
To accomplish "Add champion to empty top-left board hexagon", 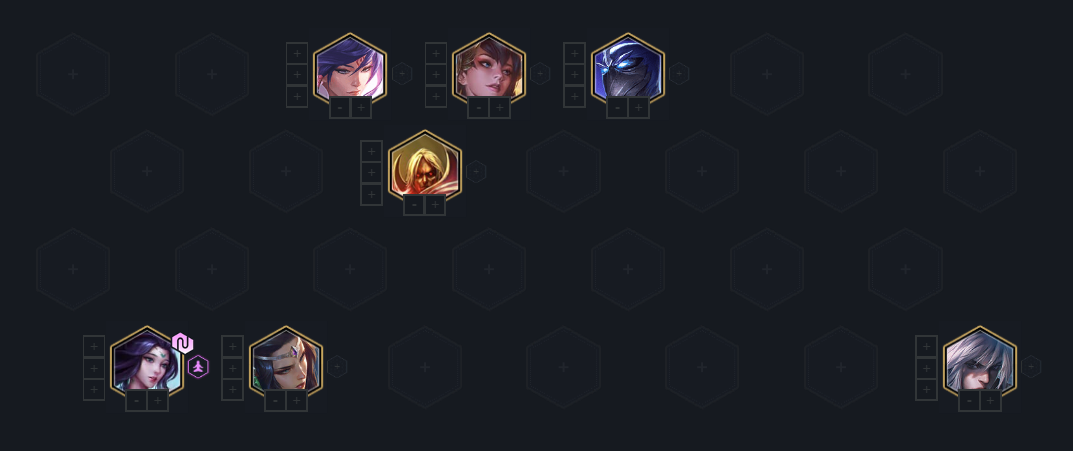I will pos(73,74).
